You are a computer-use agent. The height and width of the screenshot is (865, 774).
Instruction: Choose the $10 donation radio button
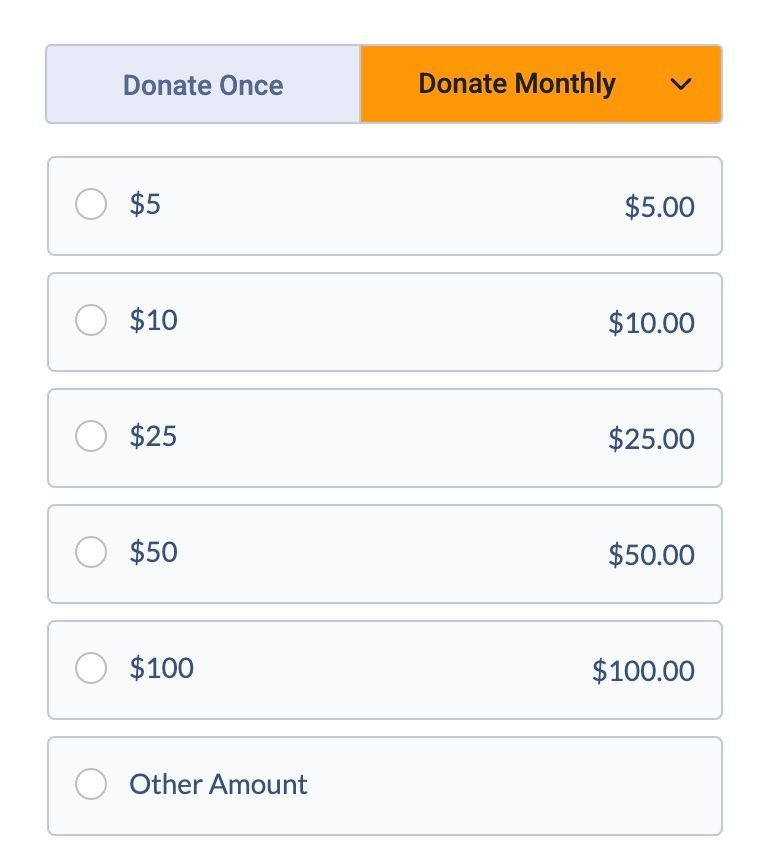(91, 321)
